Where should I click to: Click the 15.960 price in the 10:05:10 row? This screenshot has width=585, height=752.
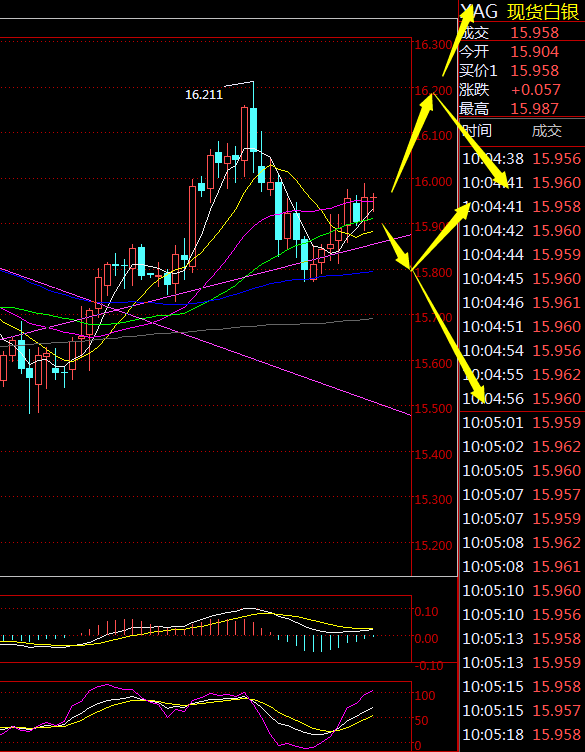pyautogui.click(x=557, y=590)
